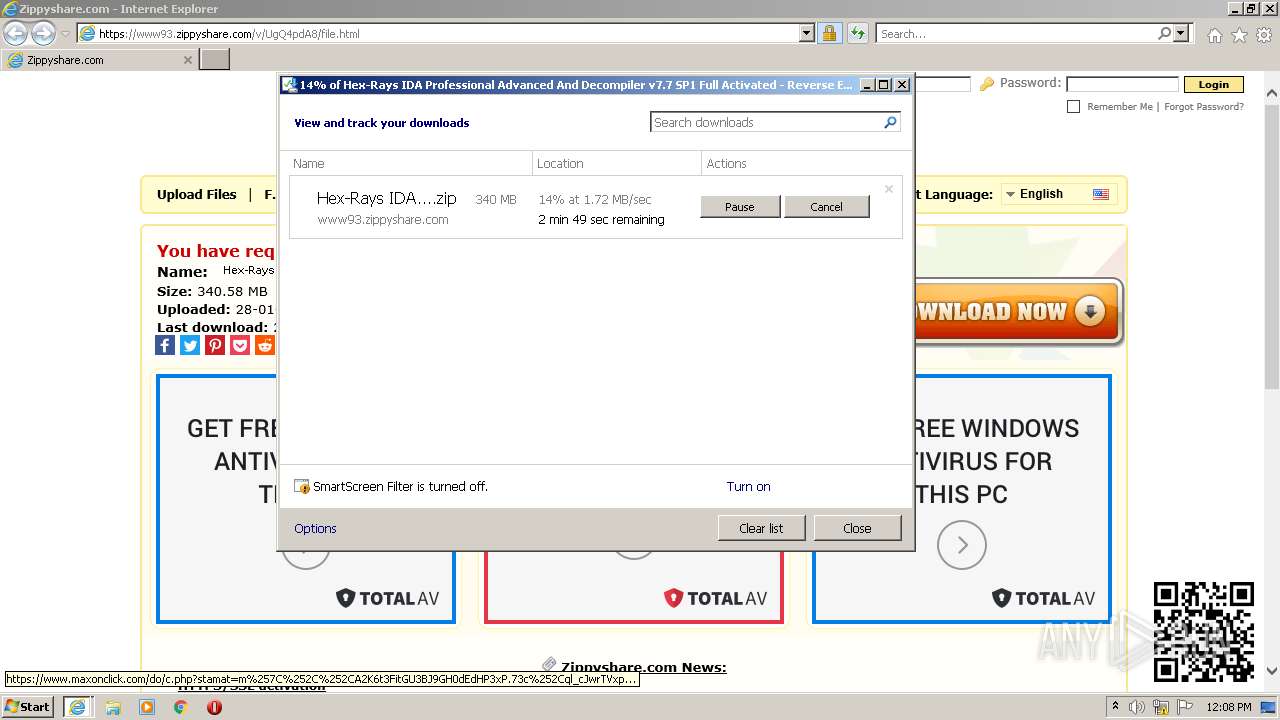Image resolution: width=1280 pixels, height=720 pixels.
Task: Click the Zippyshare.com News heading
Action: tap(644, 667)
